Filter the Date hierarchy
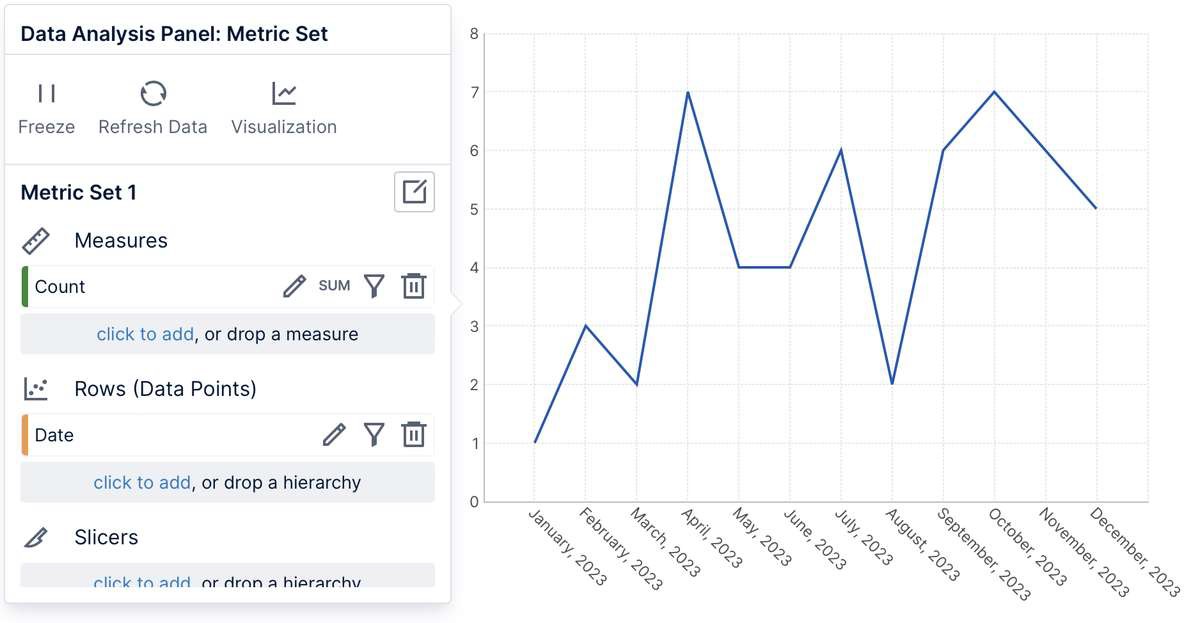 (x=374, y=435)
